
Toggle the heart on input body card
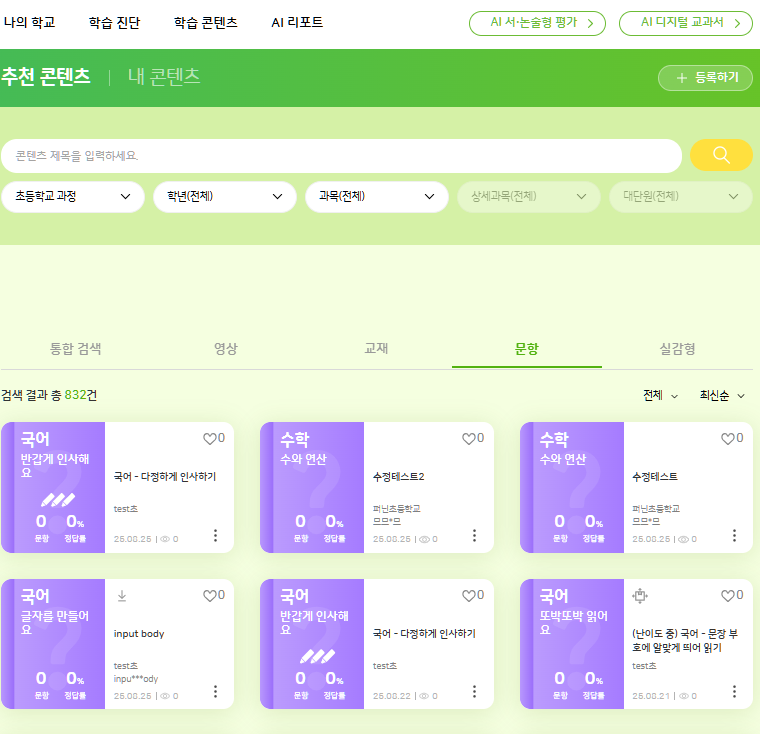209,596
